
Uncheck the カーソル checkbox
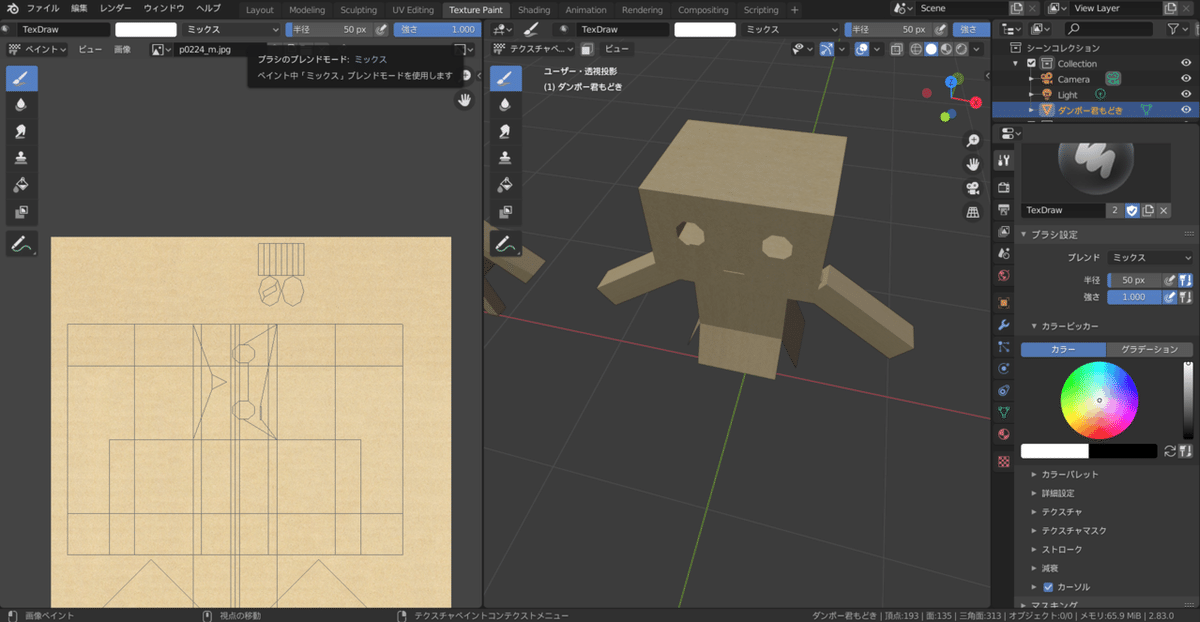1048,587
